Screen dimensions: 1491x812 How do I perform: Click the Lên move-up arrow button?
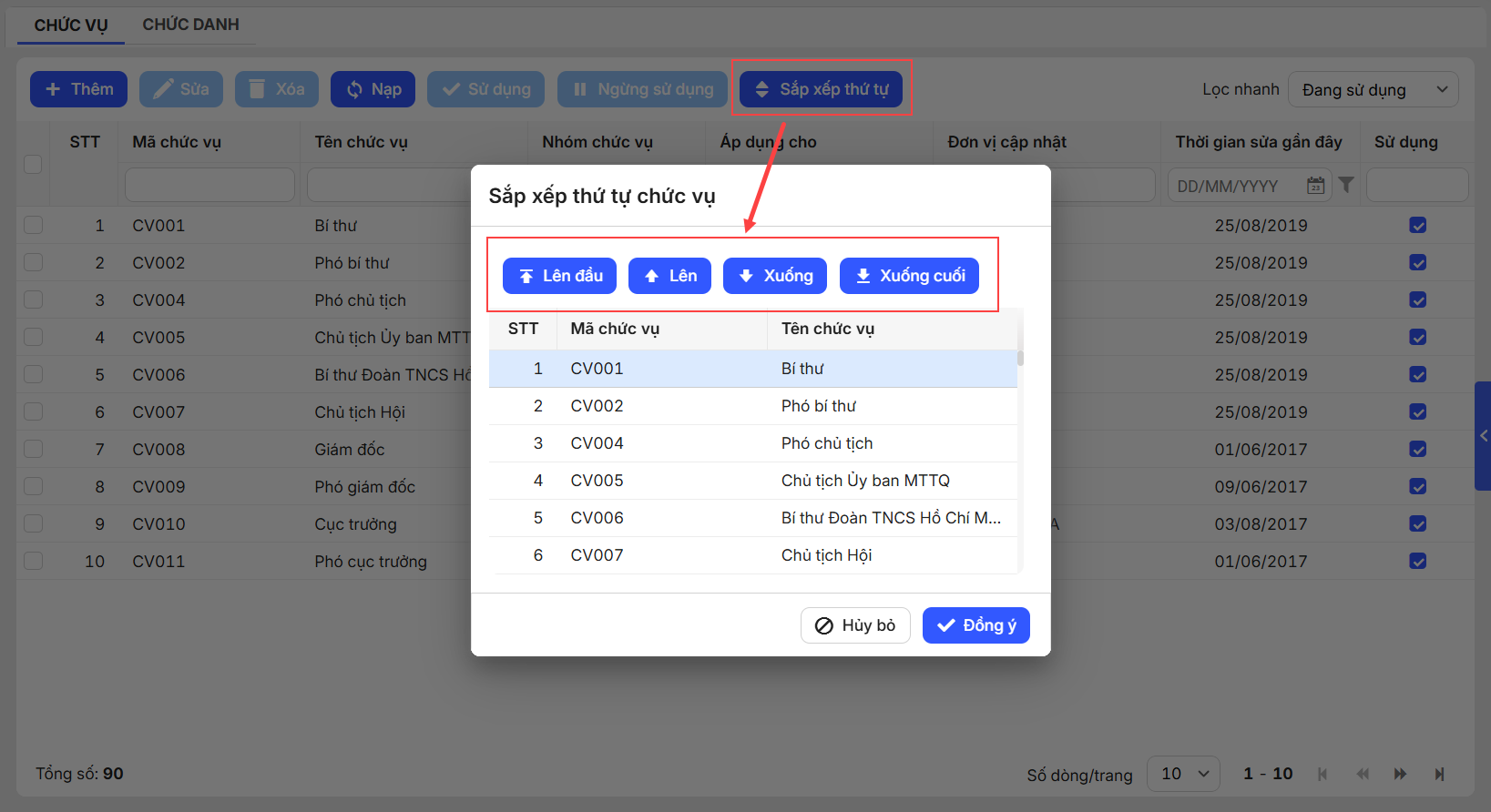(669, 276)
